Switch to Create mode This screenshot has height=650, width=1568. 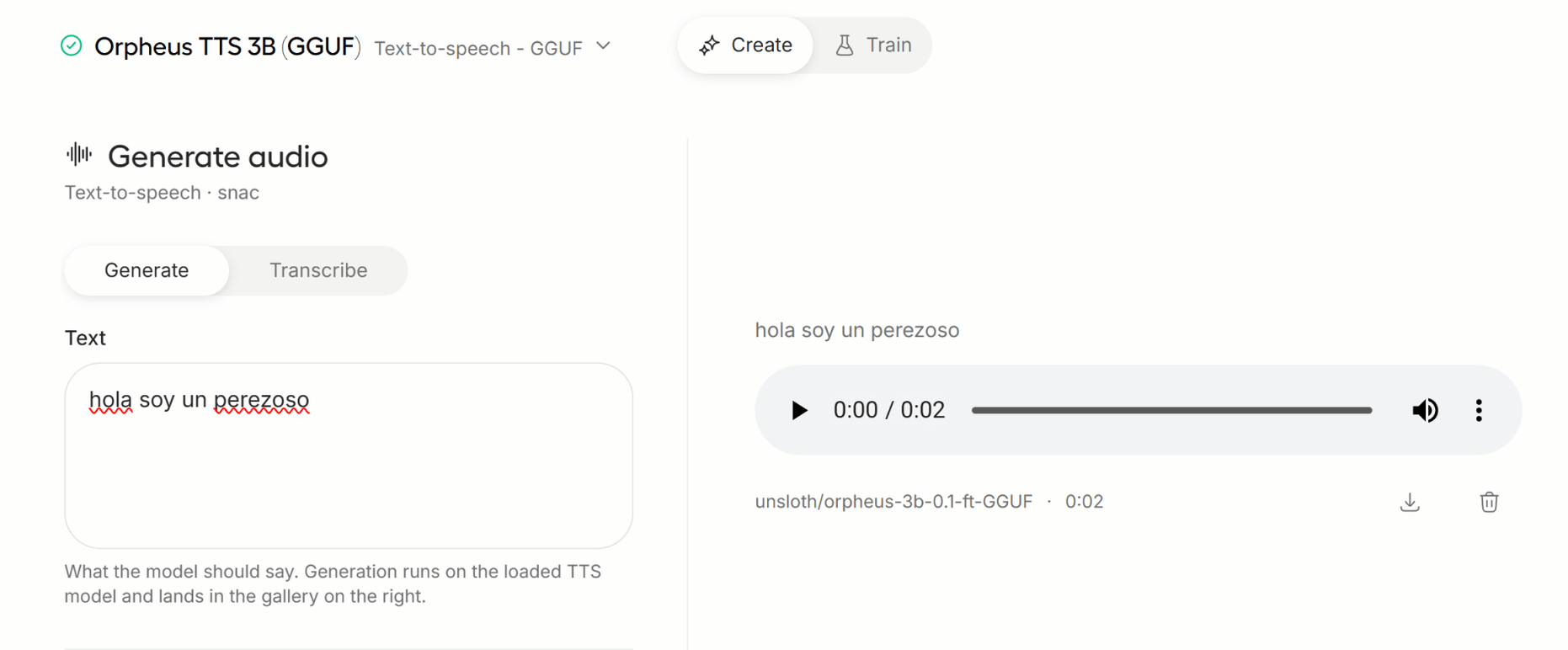745,45
